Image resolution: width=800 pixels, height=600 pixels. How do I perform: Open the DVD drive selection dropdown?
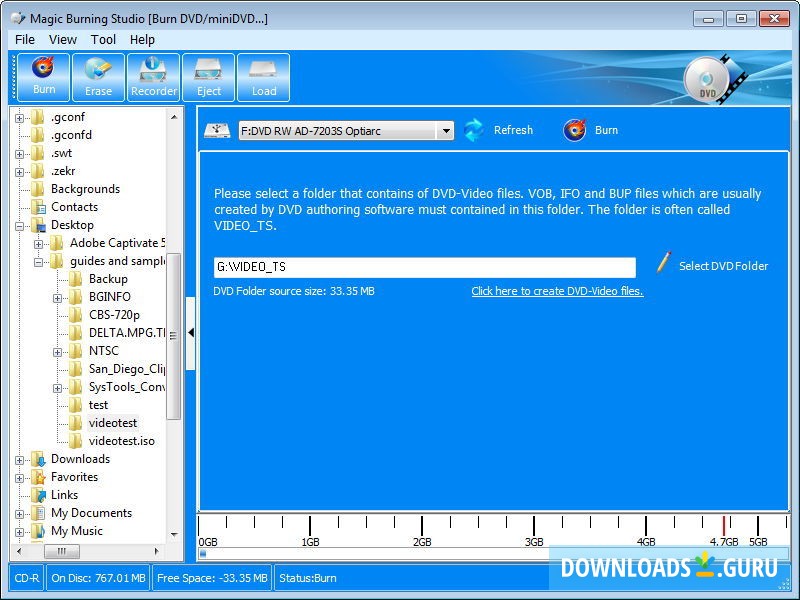(446, 130)
